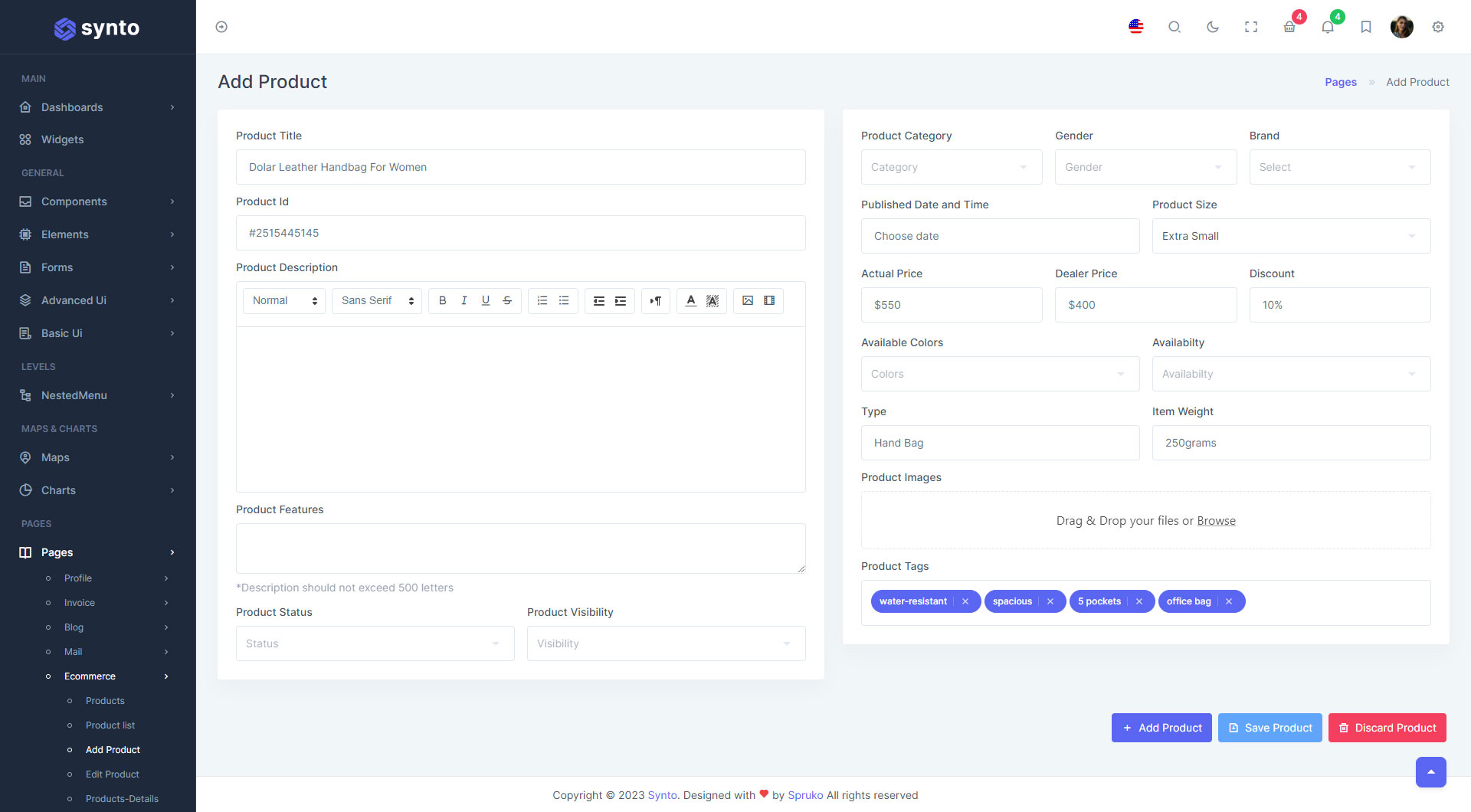Image resolution: width=1471 pixels, height=812 pixels.
Task: Open the Product list sidebar page
Action: (110, 725)
